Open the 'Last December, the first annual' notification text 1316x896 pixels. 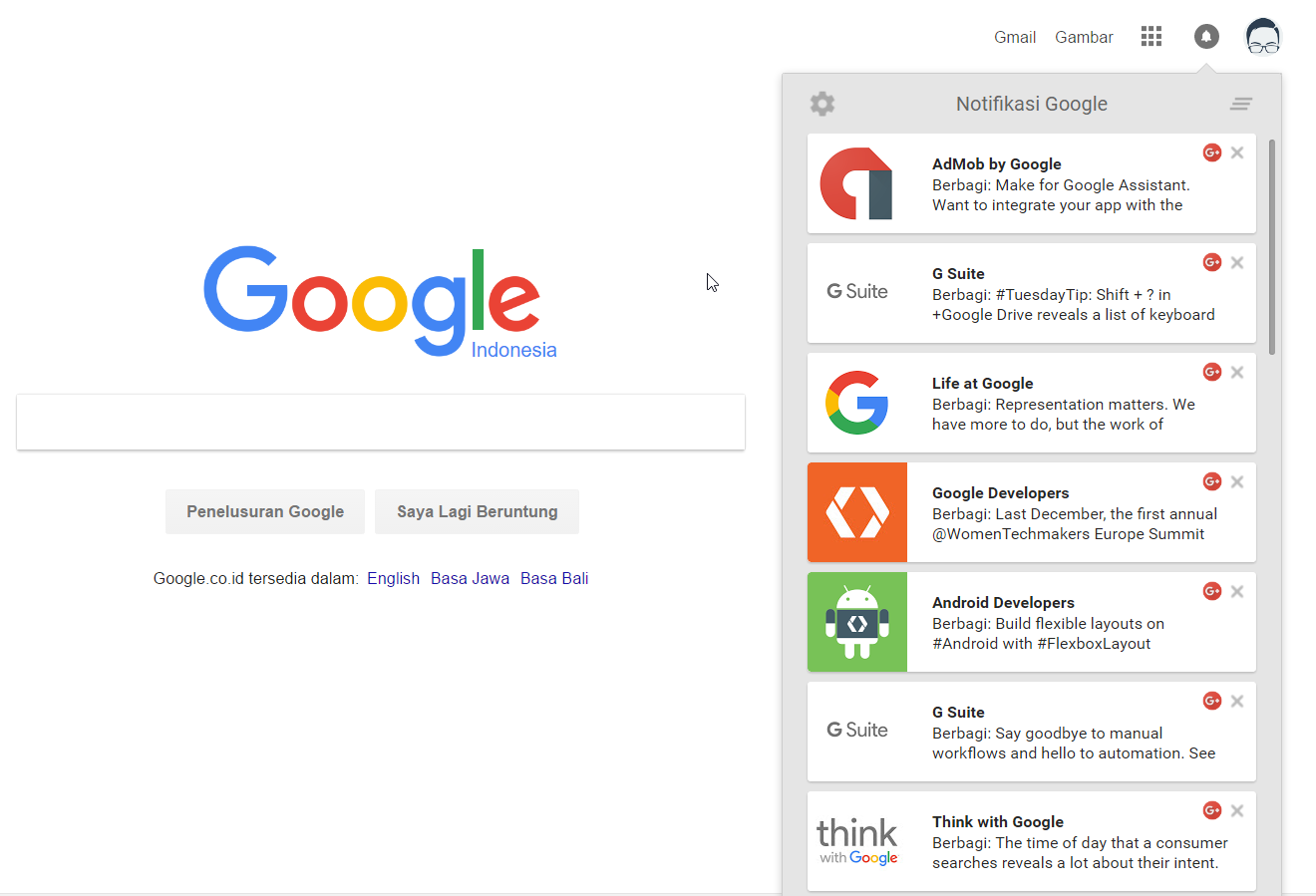click(x=1075, y=524)
